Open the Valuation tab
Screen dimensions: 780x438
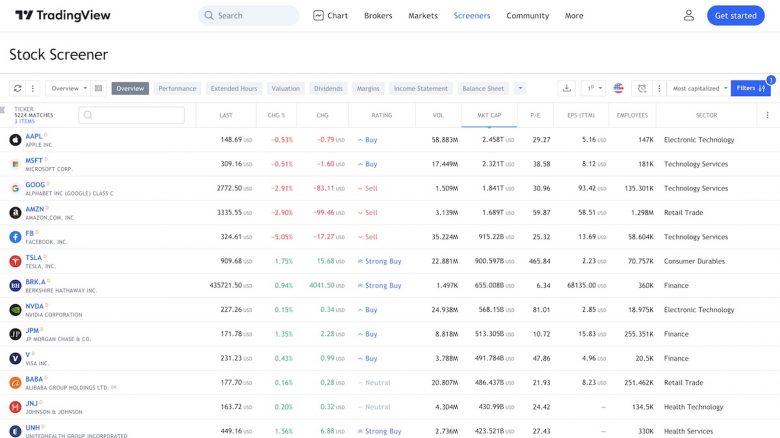click(x=286, y=88)
